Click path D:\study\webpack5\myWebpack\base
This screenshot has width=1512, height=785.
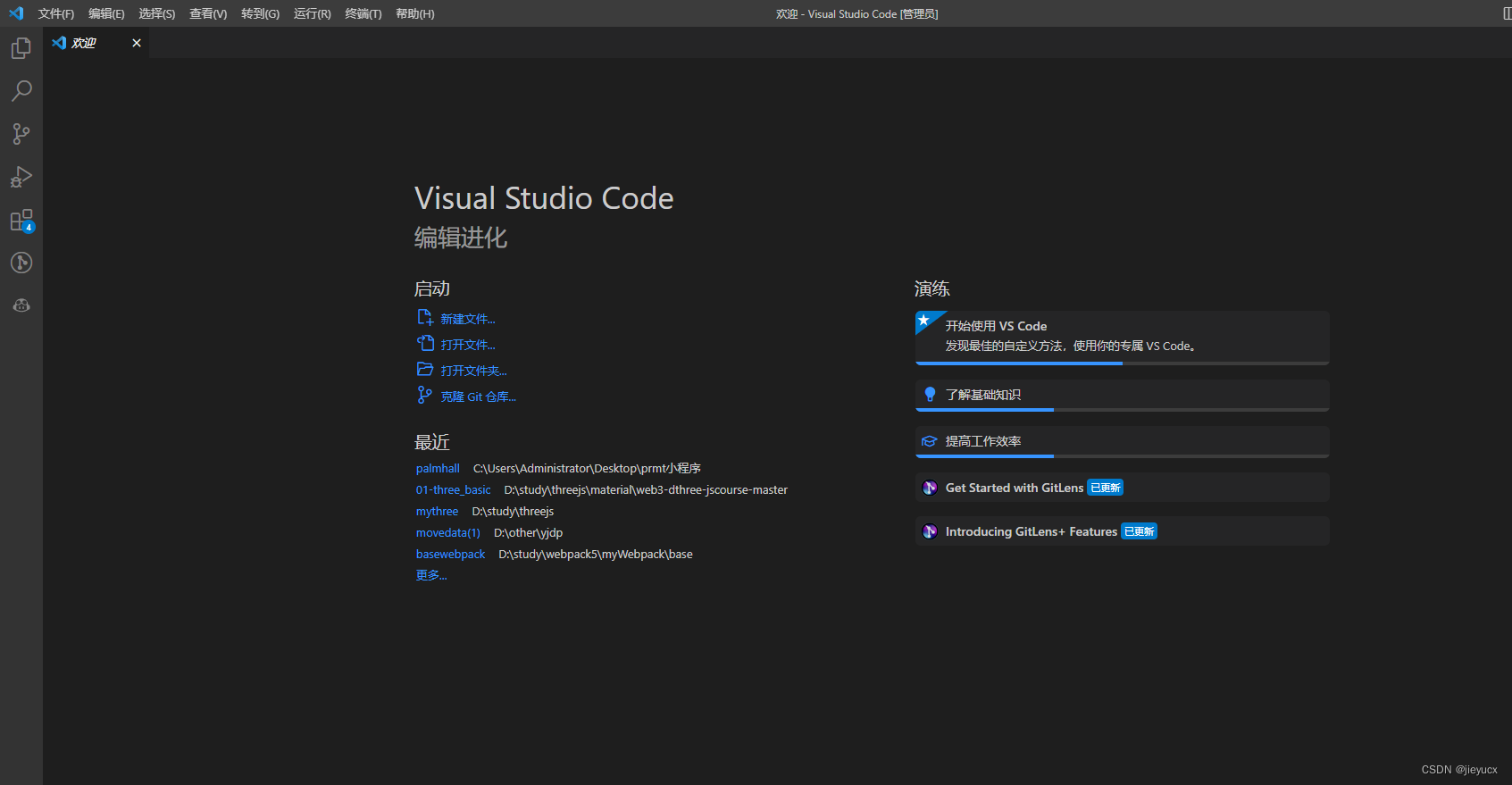pos(596,554)
